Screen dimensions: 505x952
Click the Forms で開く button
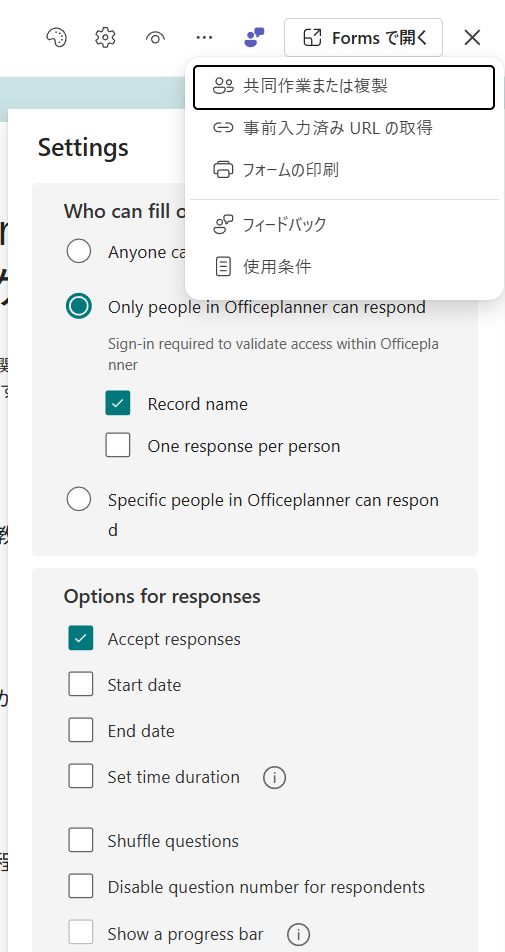(363, 38)
